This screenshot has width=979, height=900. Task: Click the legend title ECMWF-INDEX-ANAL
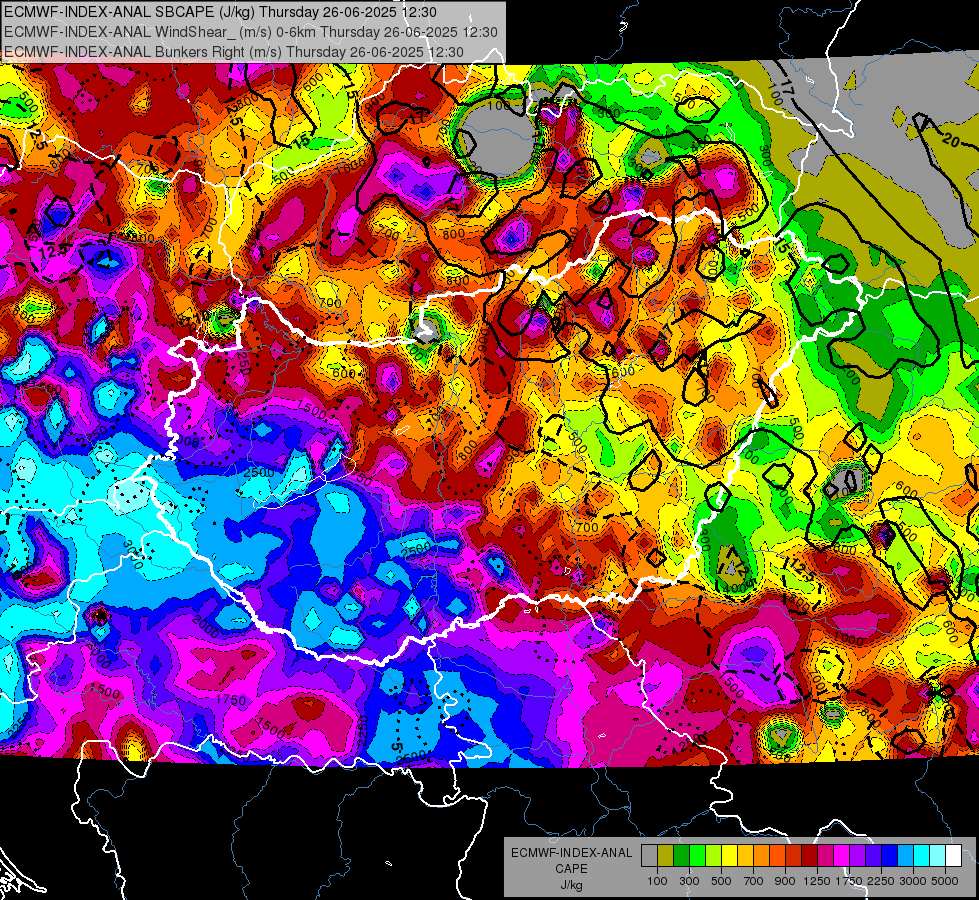coord(572,853)
